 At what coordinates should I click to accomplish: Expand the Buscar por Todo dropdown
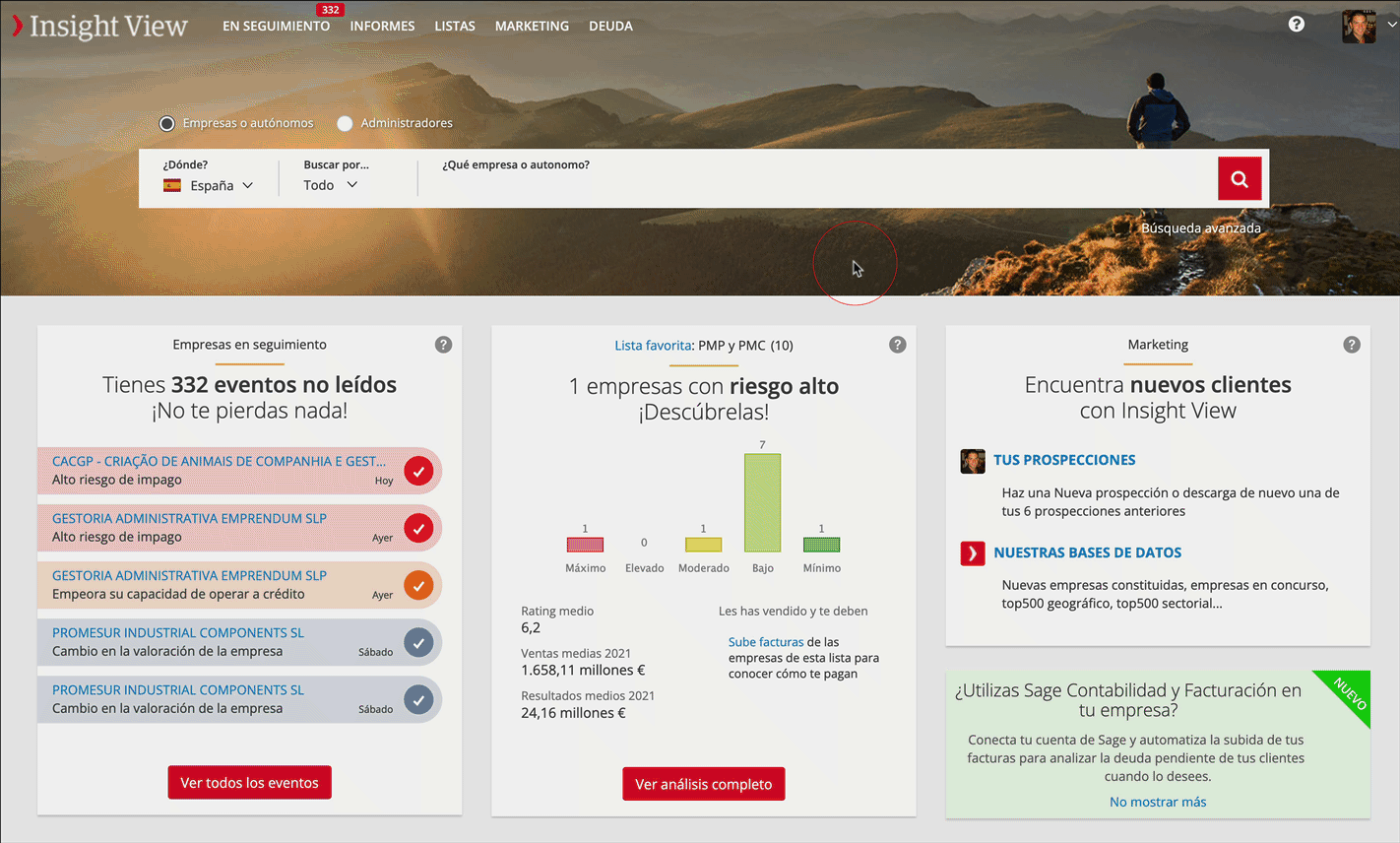point(331,185)
